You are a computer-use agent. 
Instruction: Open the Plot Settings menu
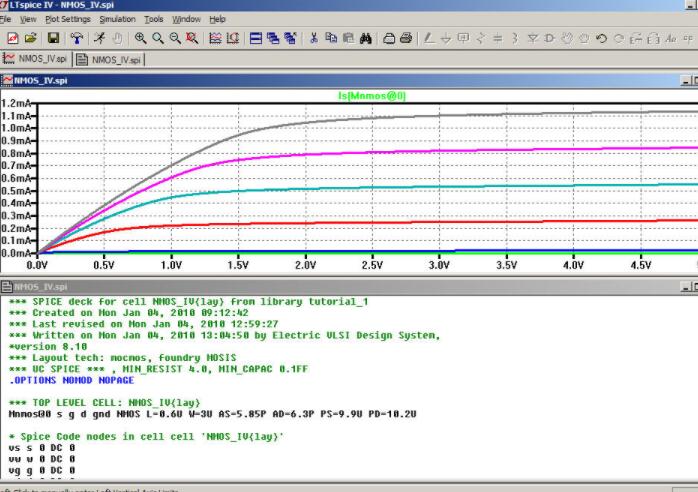coord(67,19)
